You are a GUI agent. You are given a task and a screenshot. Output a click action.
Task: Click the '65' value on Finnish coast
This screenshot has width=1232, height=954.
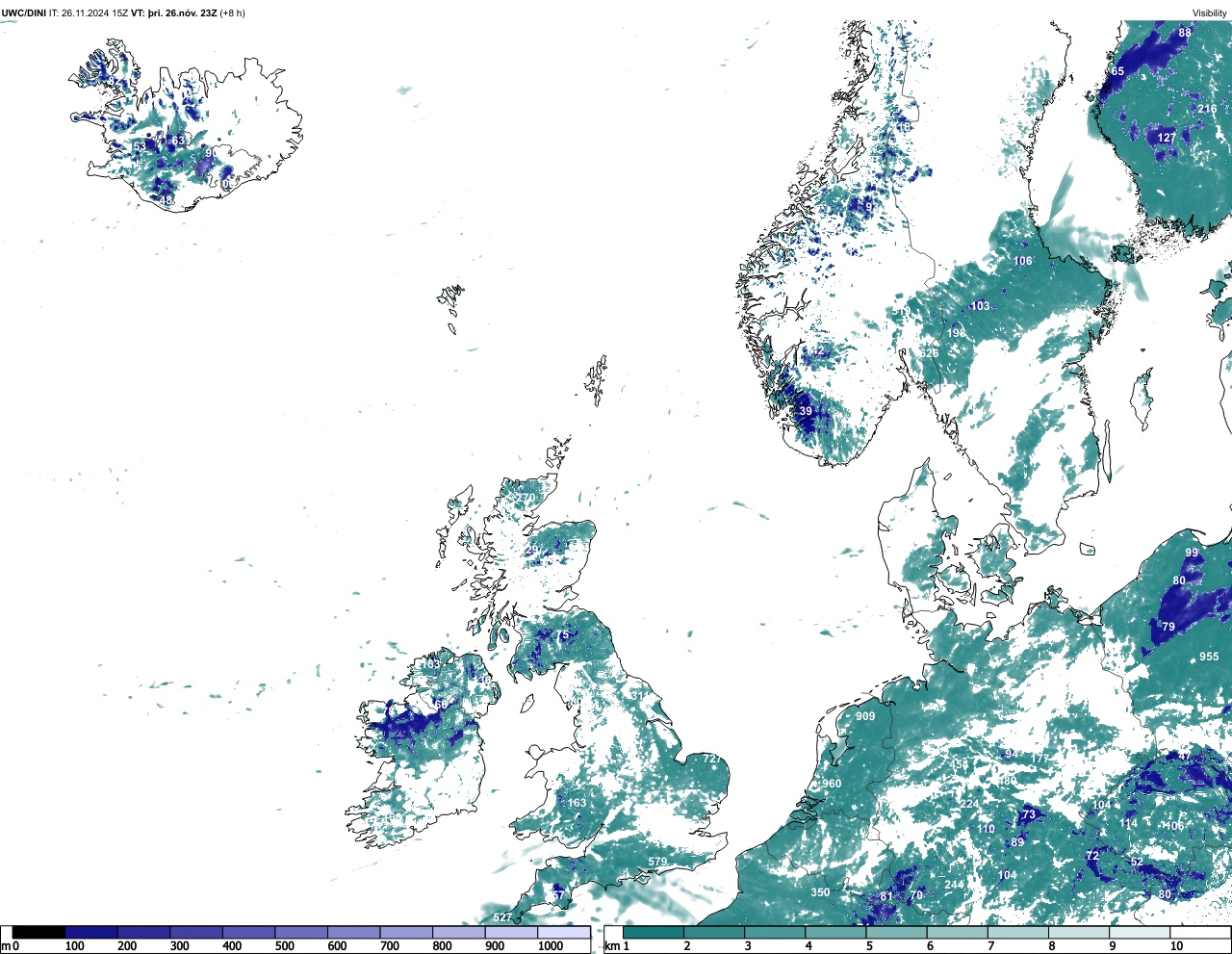pos(1117,71)
